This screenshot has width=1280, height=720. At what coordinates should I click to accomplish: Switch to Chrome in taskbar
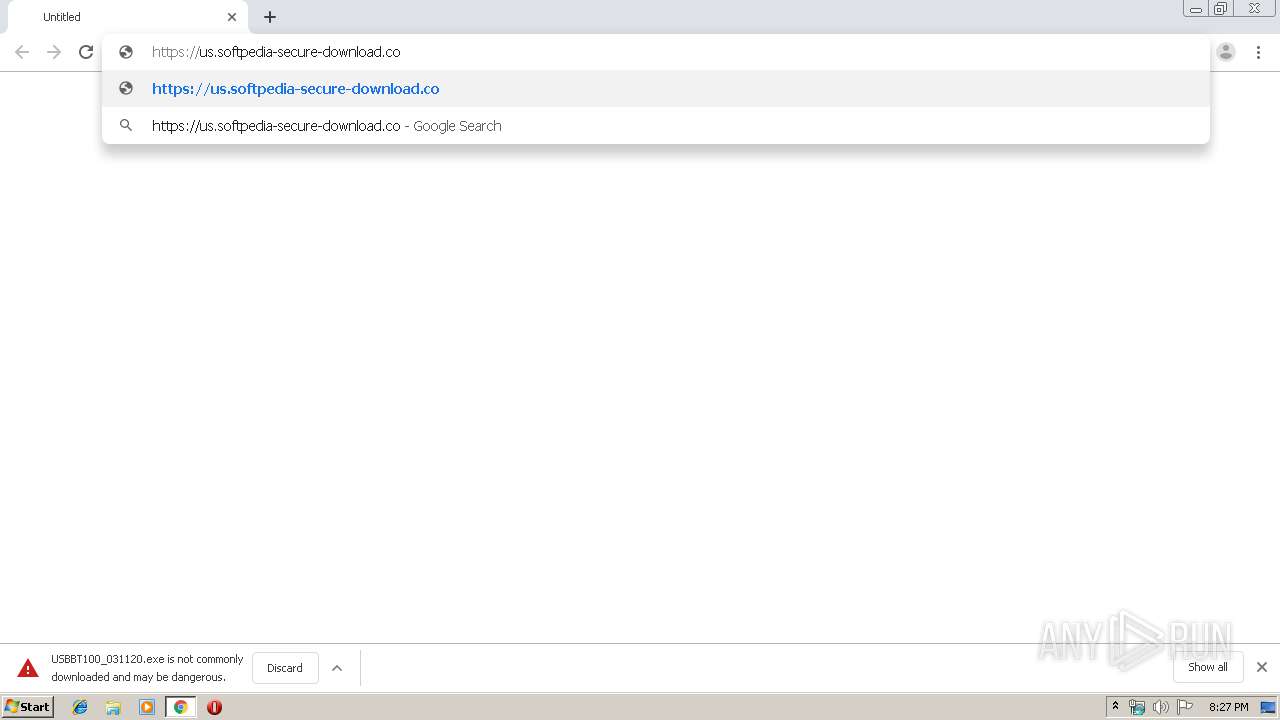pyautogui.click(x=180, y=707)
